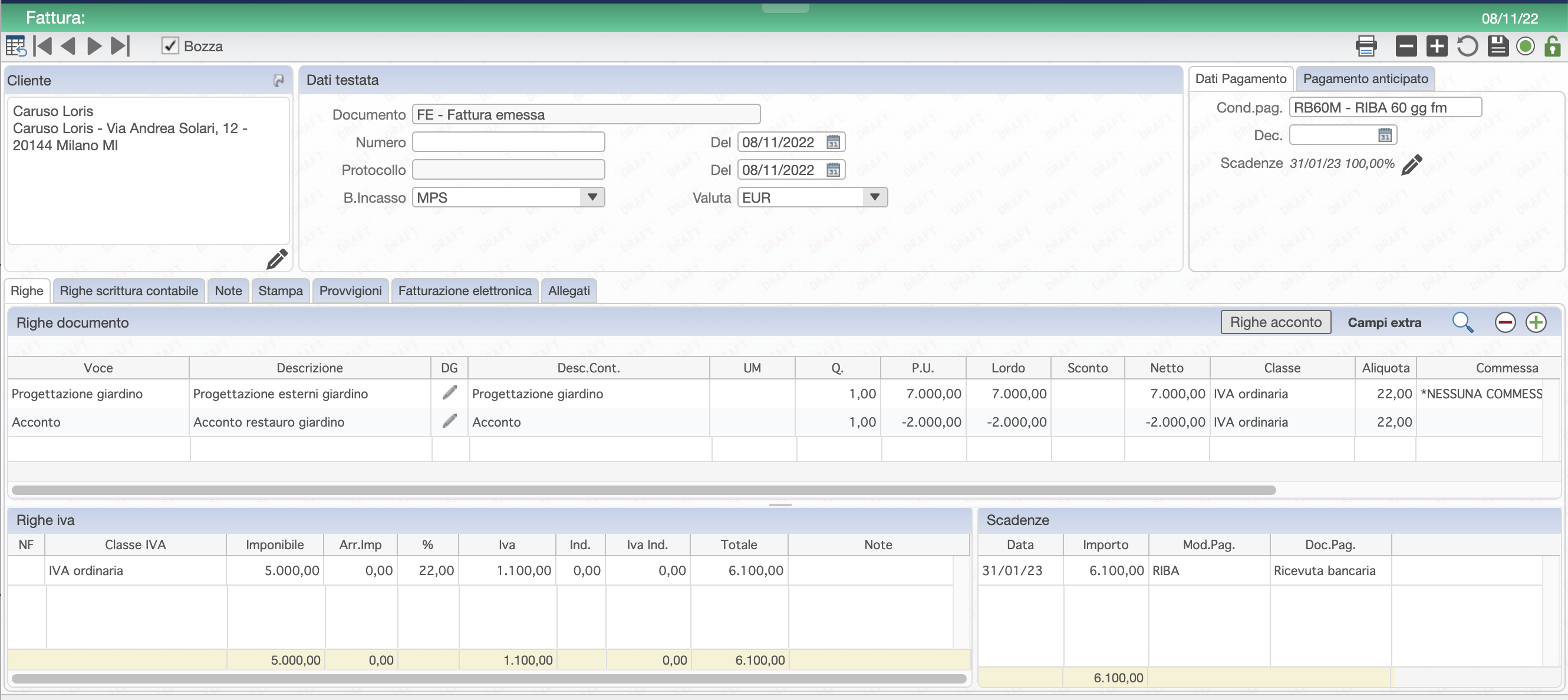
Task: Save the invoice with floppy icon
Action: coord(1497,47)
